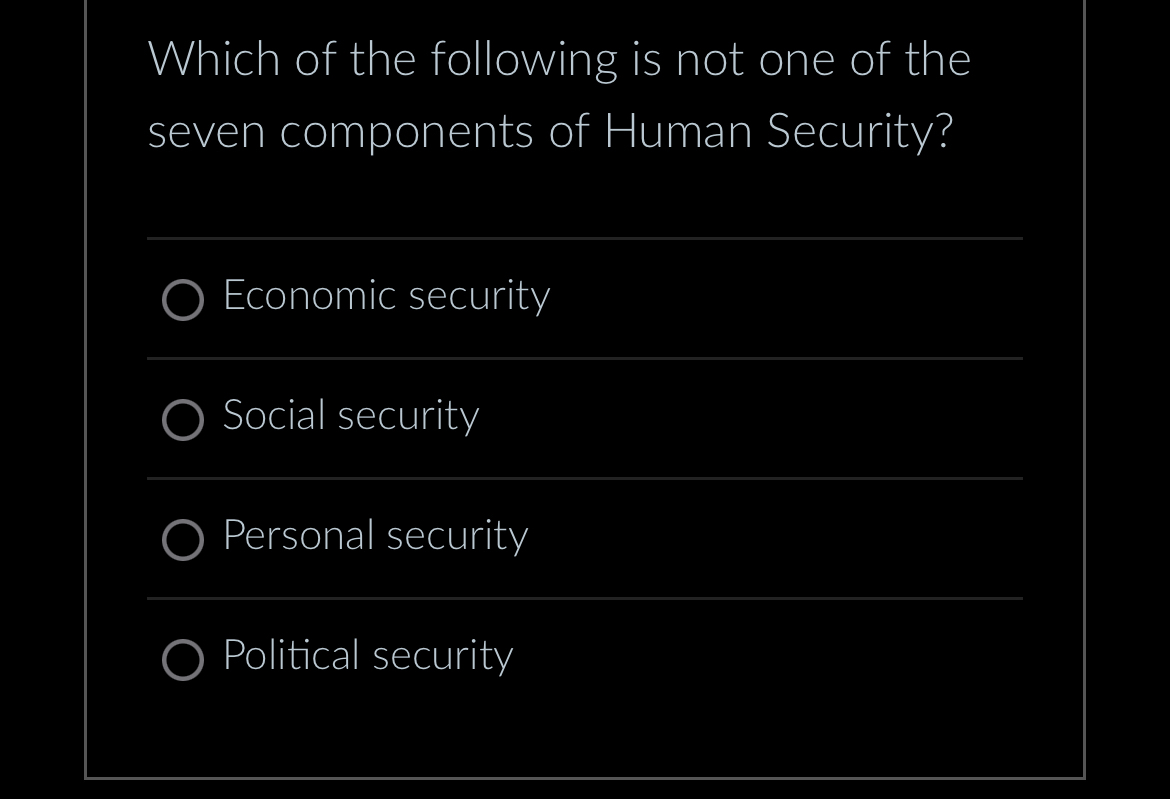This screenshot has width=1170, height=799.
Task: Click the divider below the question text
Action: [x=585, y=238]
